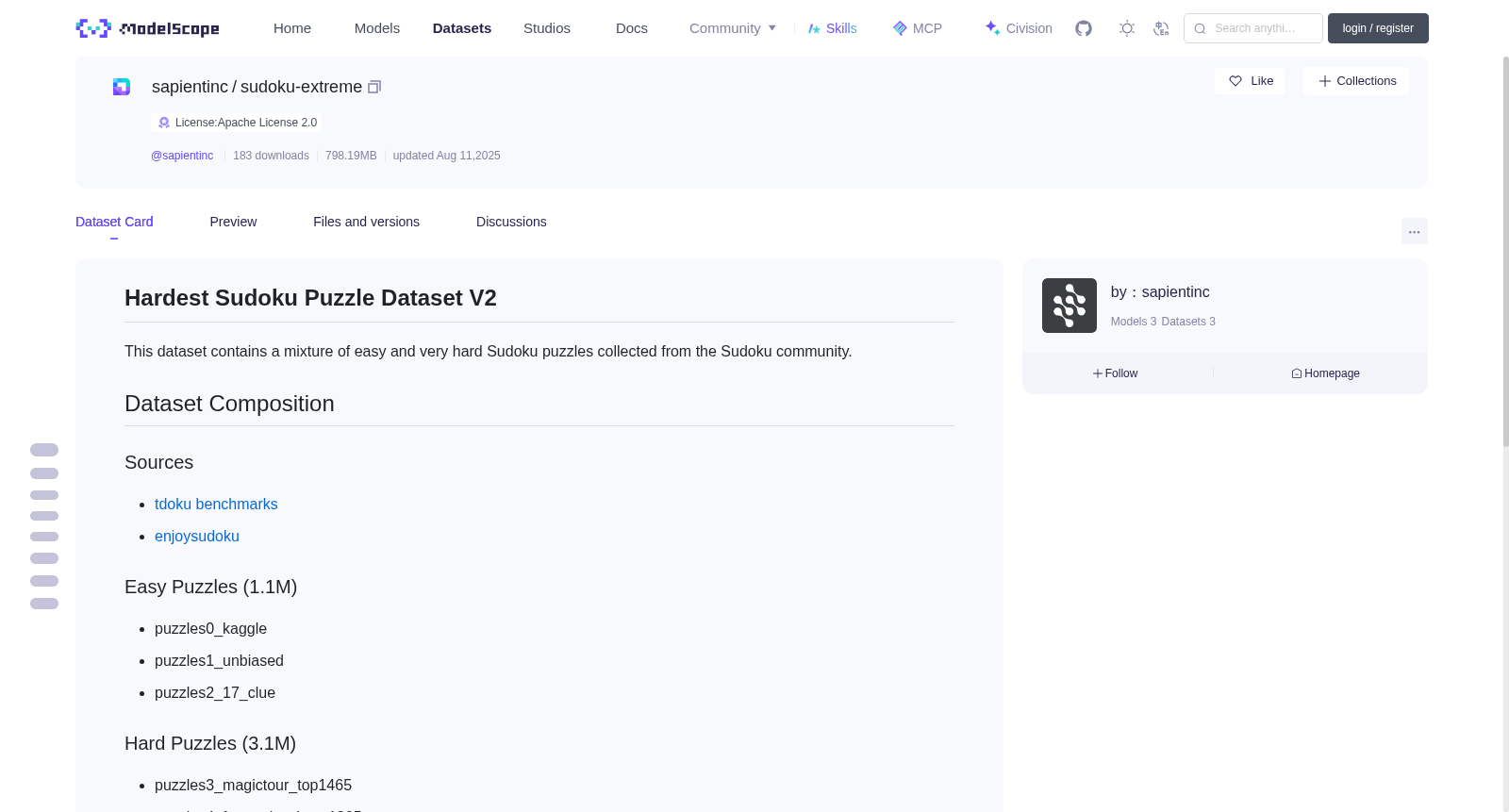
Task: Click 'by : sapientinc' in the author card
Action: tap(1160, 292)
